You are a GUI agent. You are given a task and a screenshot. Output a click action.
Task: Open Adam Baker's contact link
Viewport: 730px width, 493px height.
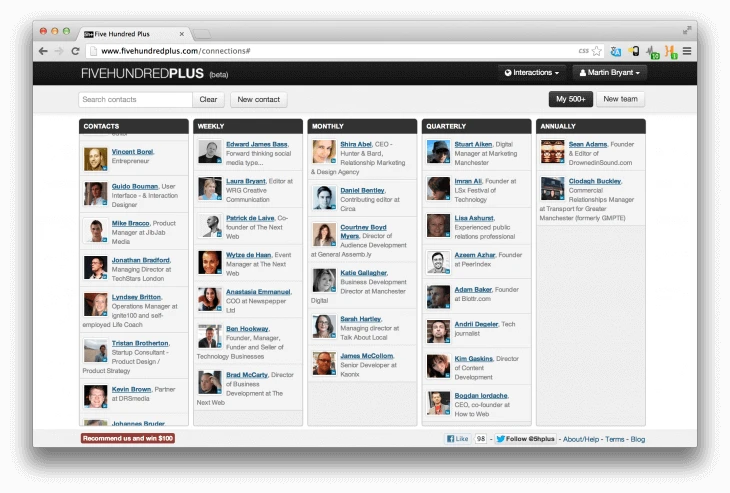(x=473, y=290)
